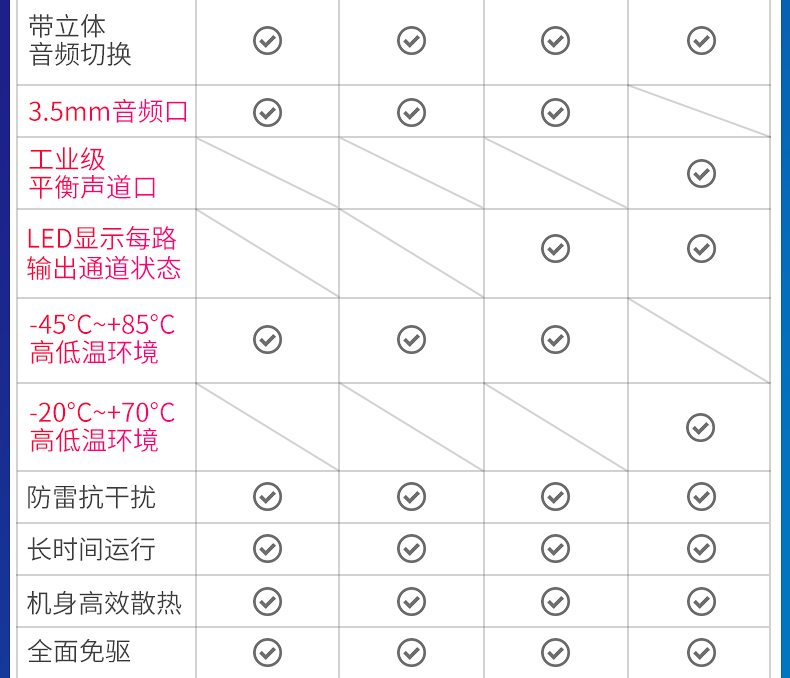Click the 防雷抗干扰 feature label
790x678 pixels.
(x=92, y=497)
